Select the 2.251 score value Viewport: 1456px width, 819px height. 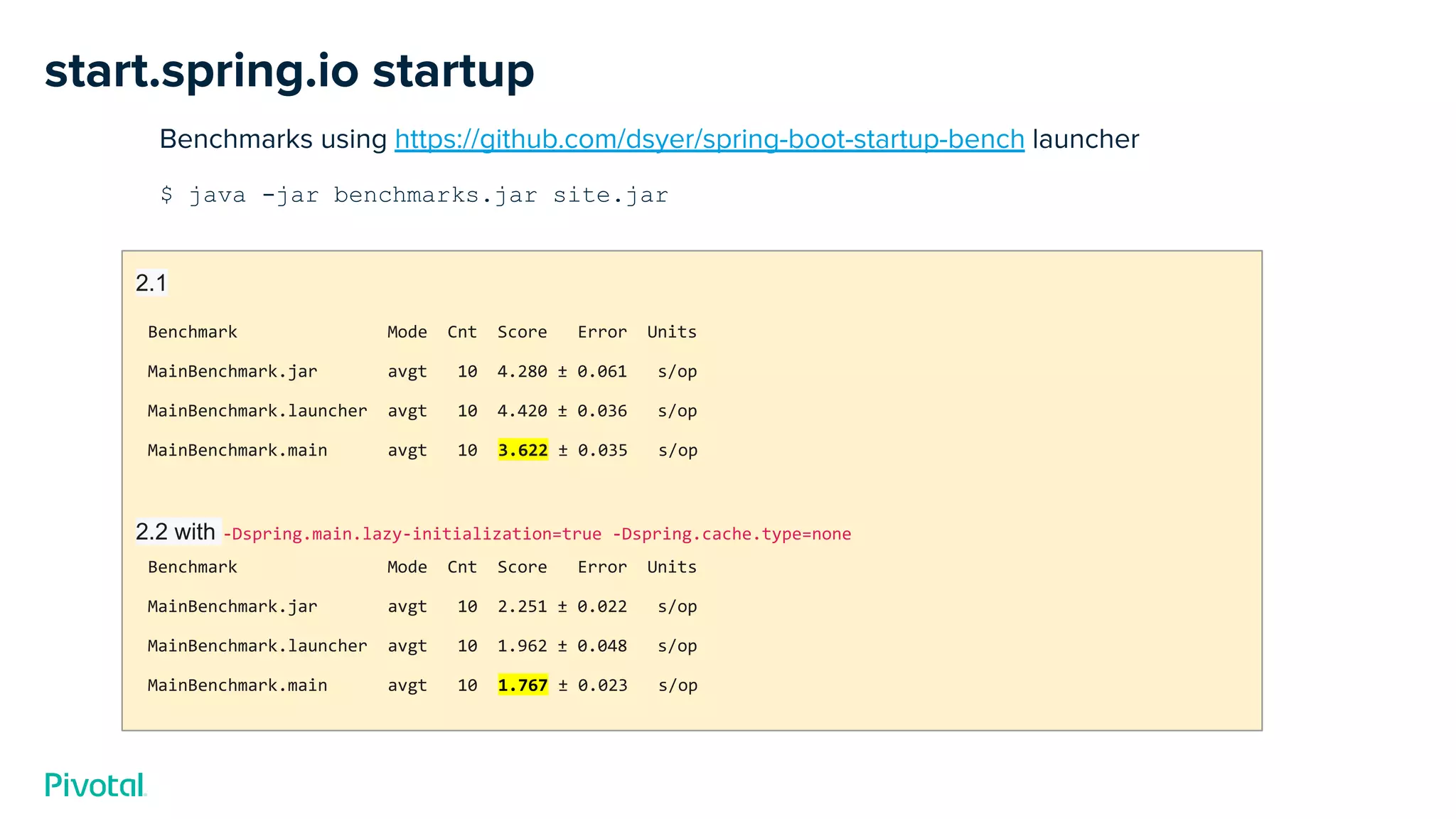[x=523, y=606]
